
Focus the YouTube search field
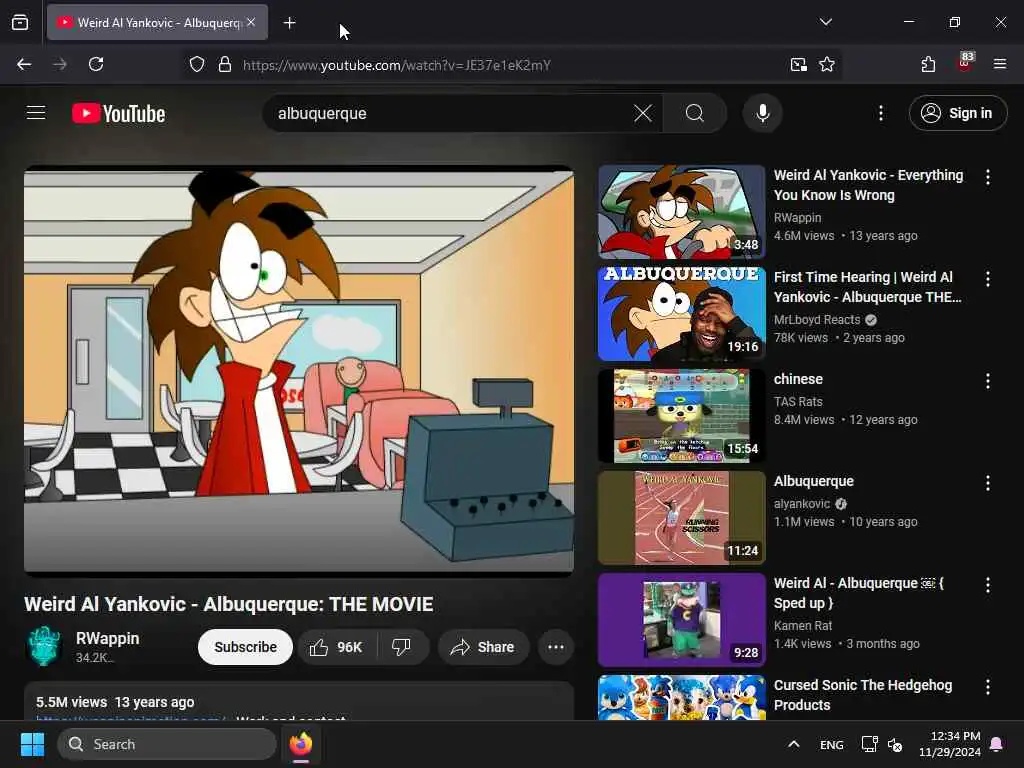tap(451, 114)
